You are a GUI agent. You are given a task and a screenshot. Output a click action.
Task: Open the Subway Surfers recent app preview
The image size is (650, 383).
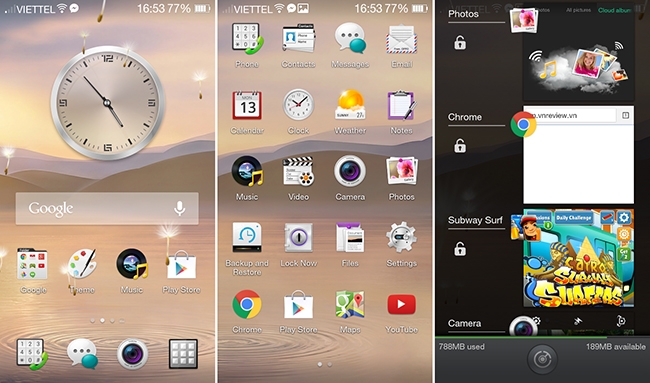pos(578,258)
